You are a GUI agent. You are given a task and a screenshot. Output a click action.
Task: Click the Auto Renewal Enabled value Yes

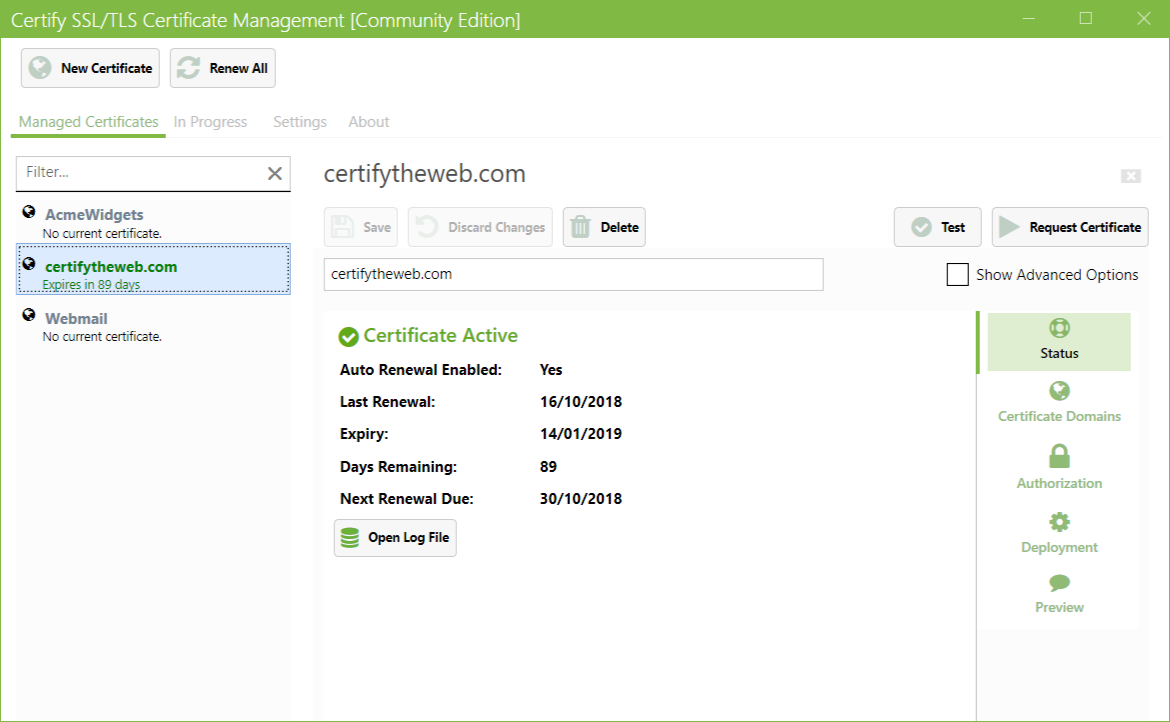point(551,370)
